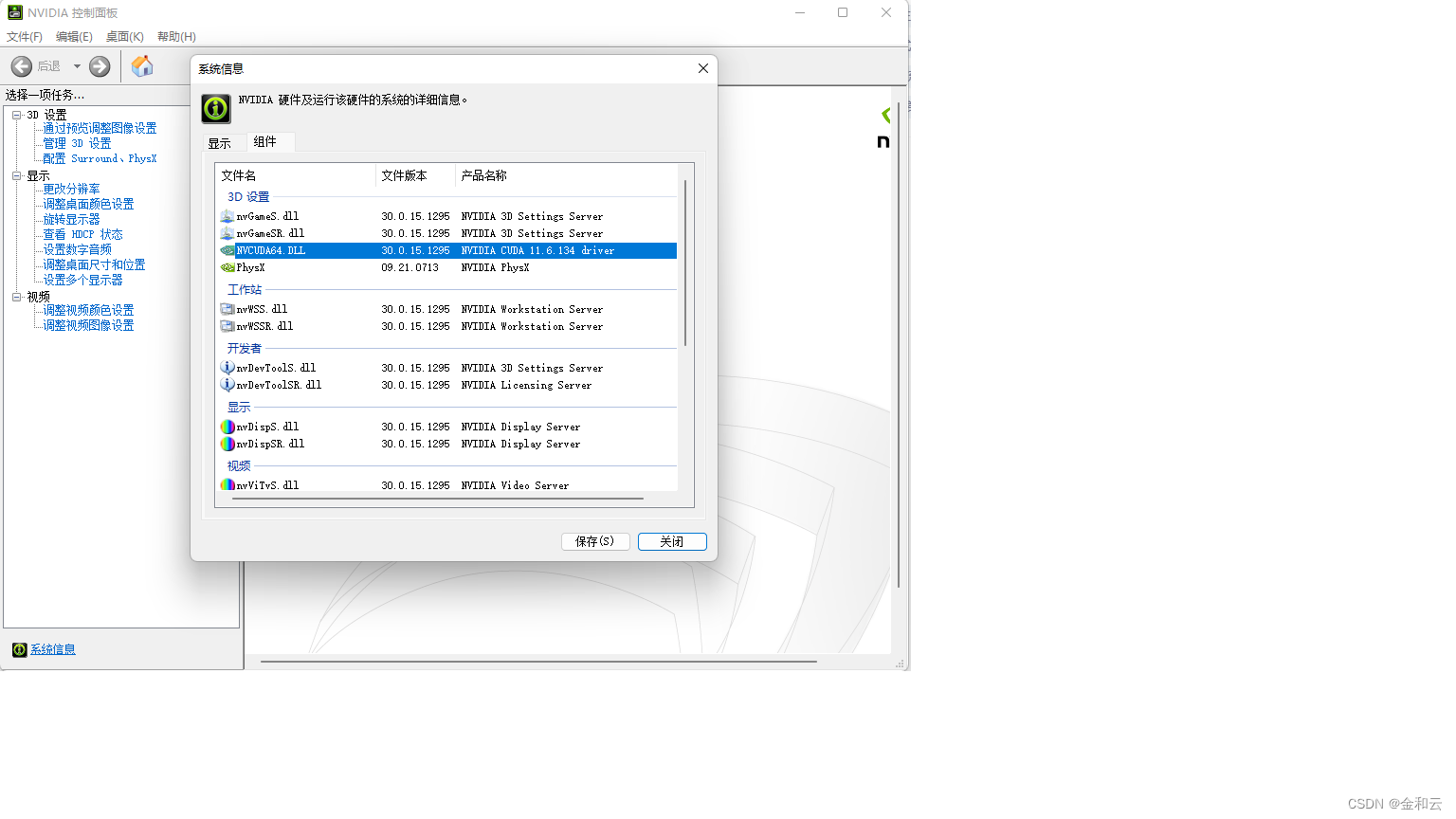Image resolution: width=1456 pixels, height=819 pixels.
Task: Open 查看 HDCP 状态 task
Action: coord(82,234)
